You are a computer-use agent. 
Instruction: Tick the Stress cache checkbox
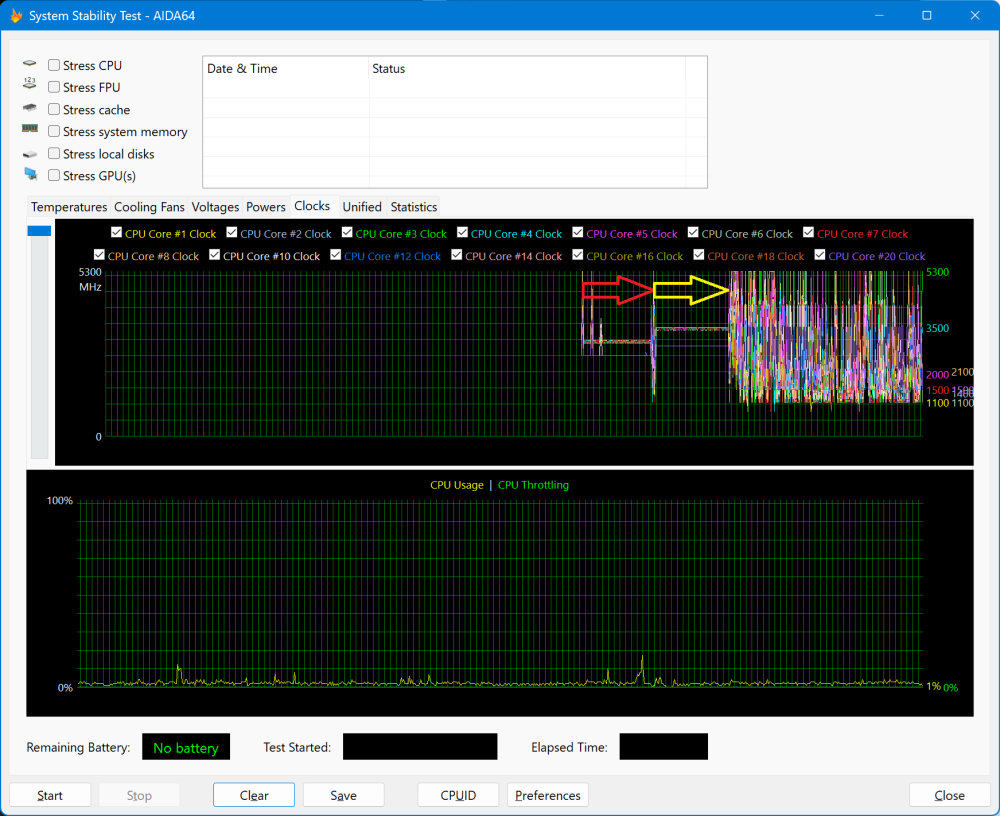point(54,109)
